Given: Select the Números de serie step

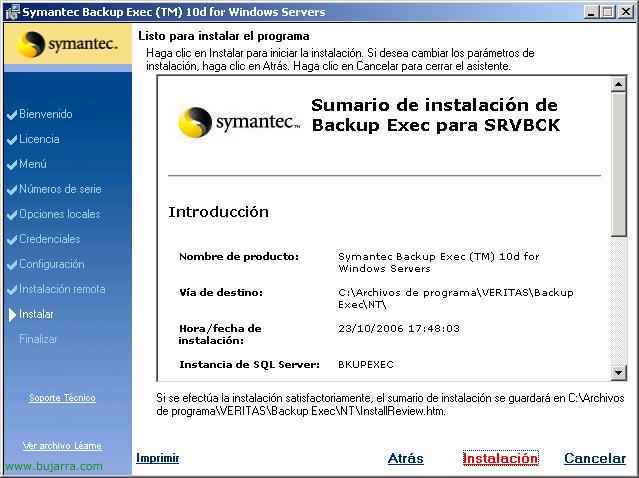Looking at the screenshot, I should pyautogui.click(x=60, y=189).
